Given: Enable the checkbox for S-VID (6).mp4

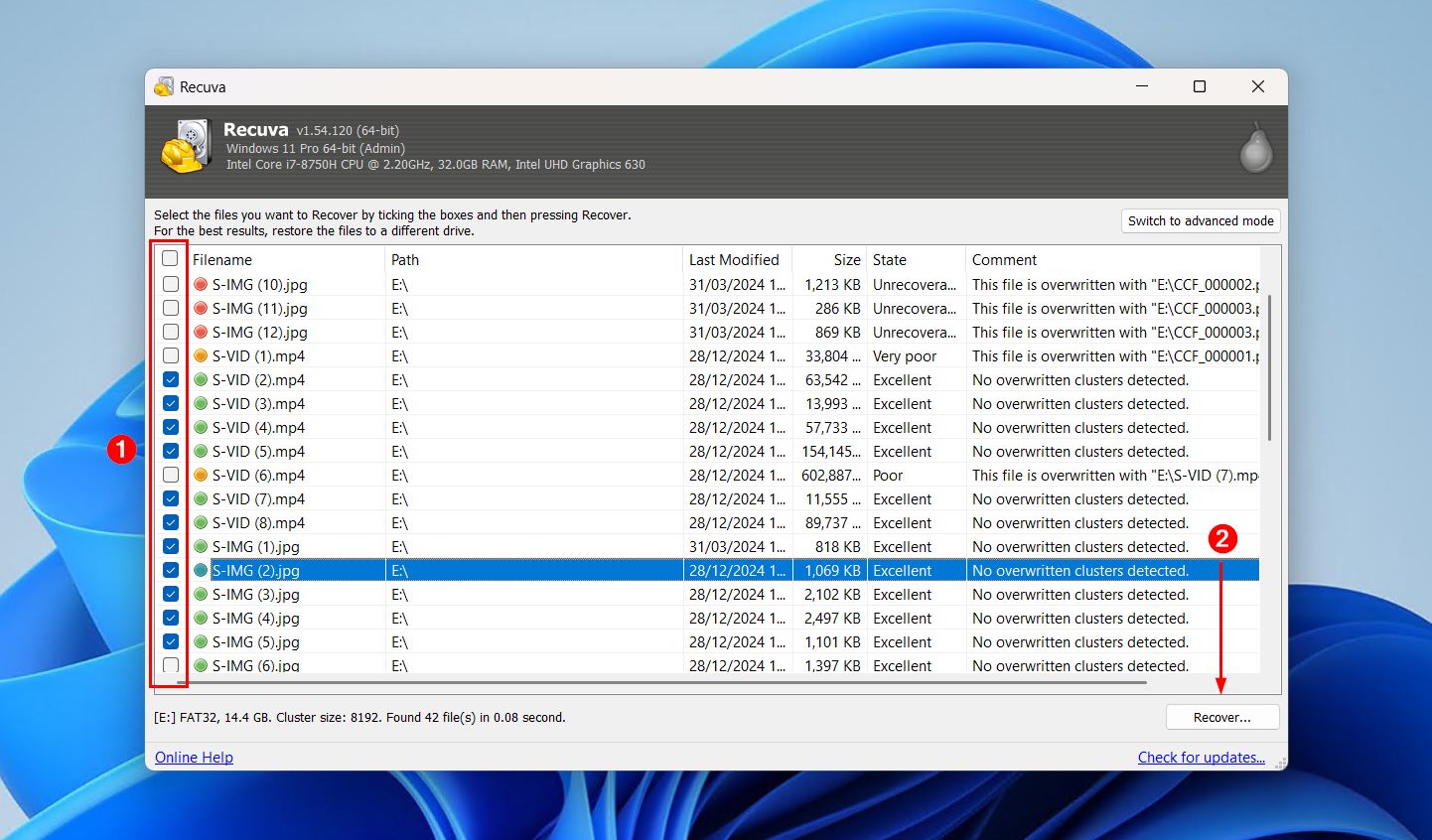Looking at the screenshot, I should click(170, 475).
